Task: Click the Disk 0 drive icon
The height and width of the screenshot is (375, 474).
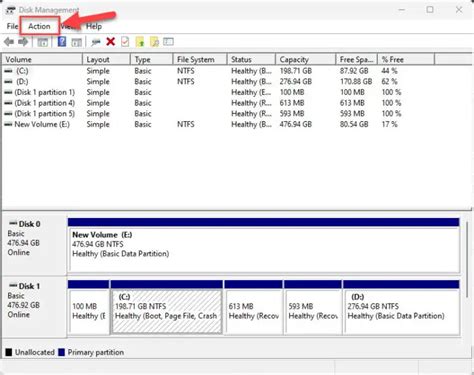Action: (13, 223)
